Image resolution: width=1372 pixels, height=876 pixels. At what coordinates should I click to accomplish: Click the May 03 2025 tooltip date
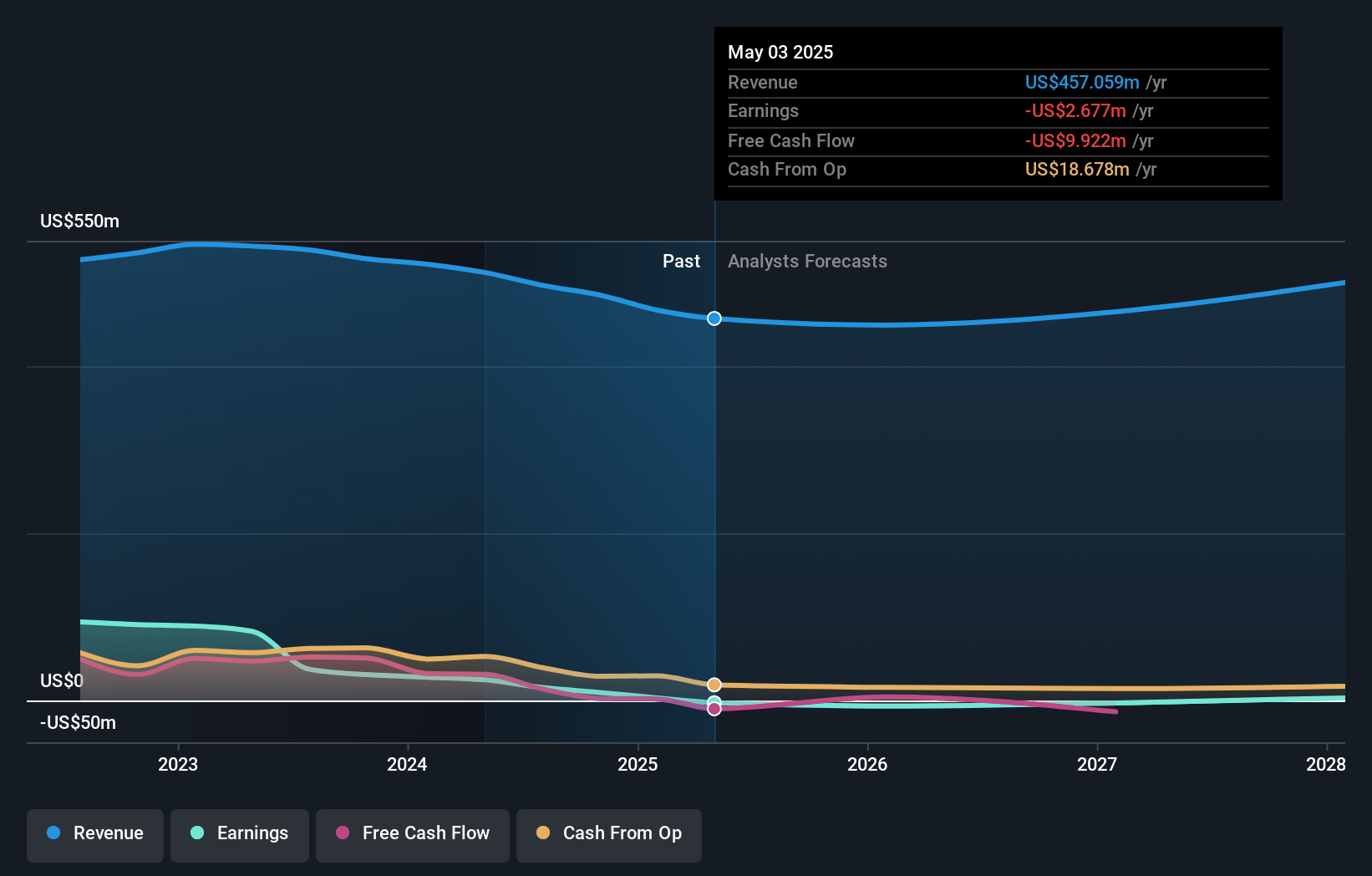click(x=780, y=52)
